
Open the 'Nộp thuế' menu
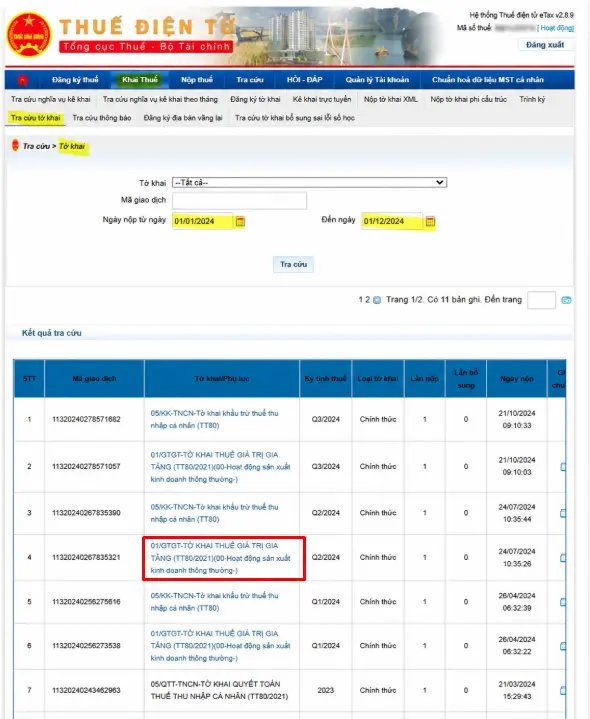(x=197, y=80)
